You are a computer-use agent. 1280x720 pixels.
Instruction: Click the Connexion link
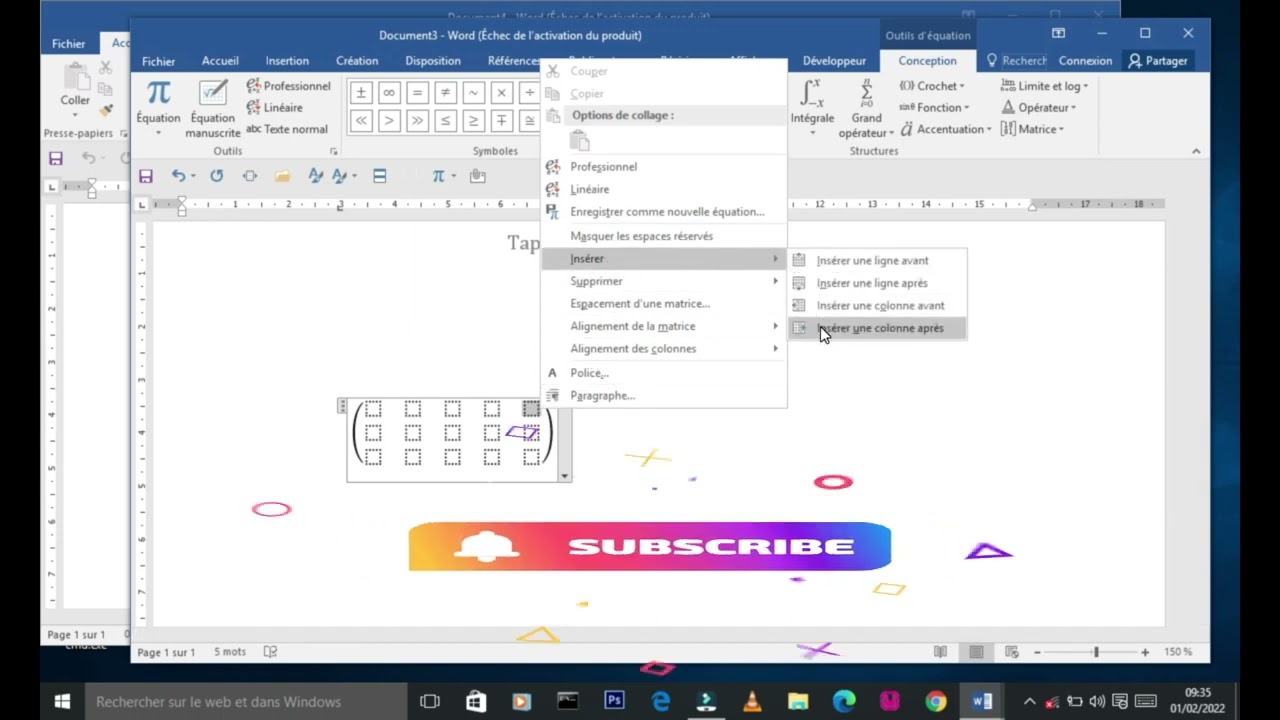coord(1085,61)
